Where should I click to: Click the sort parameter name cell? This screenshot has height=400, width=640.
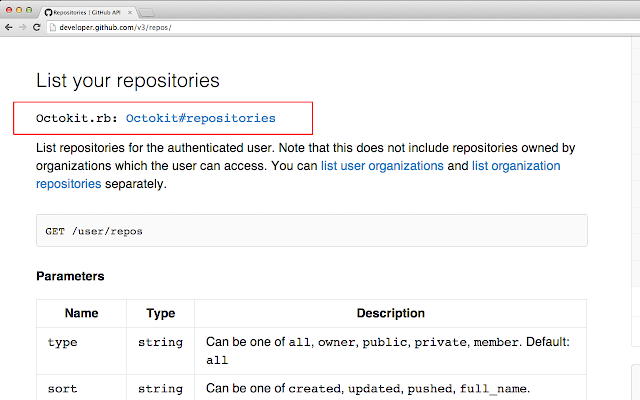click(x=81, y=387)
